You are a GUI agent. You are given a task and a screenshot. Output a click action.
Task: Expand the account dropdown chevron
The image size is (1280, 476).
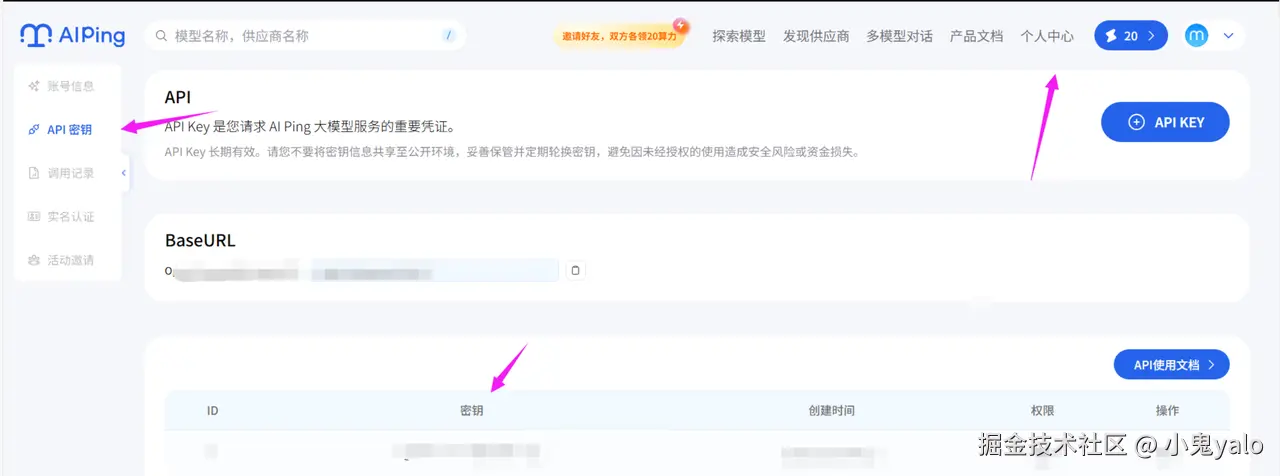(x=1229, y=36)
